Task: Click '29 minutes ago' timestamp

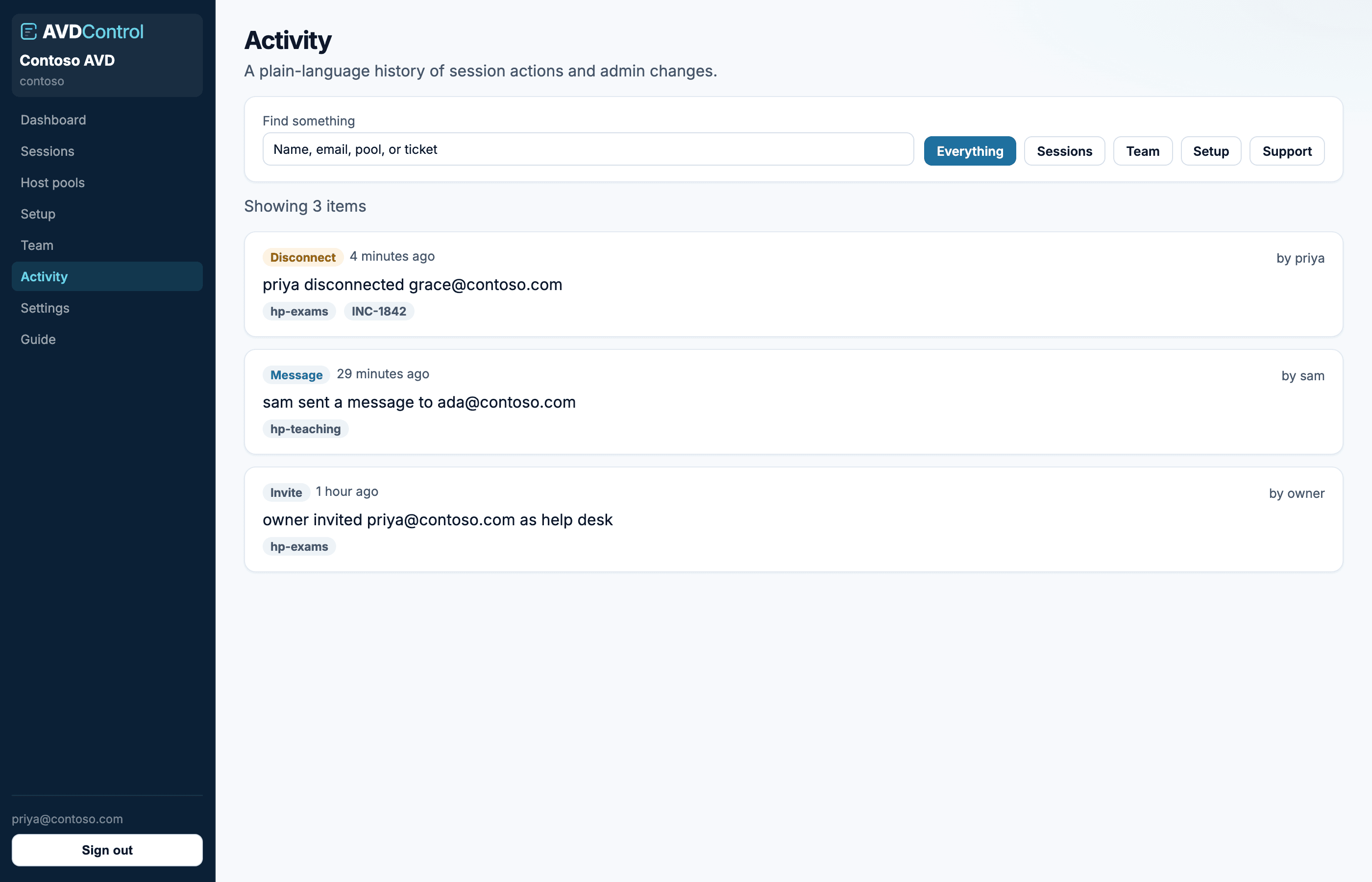Action: 383,374
